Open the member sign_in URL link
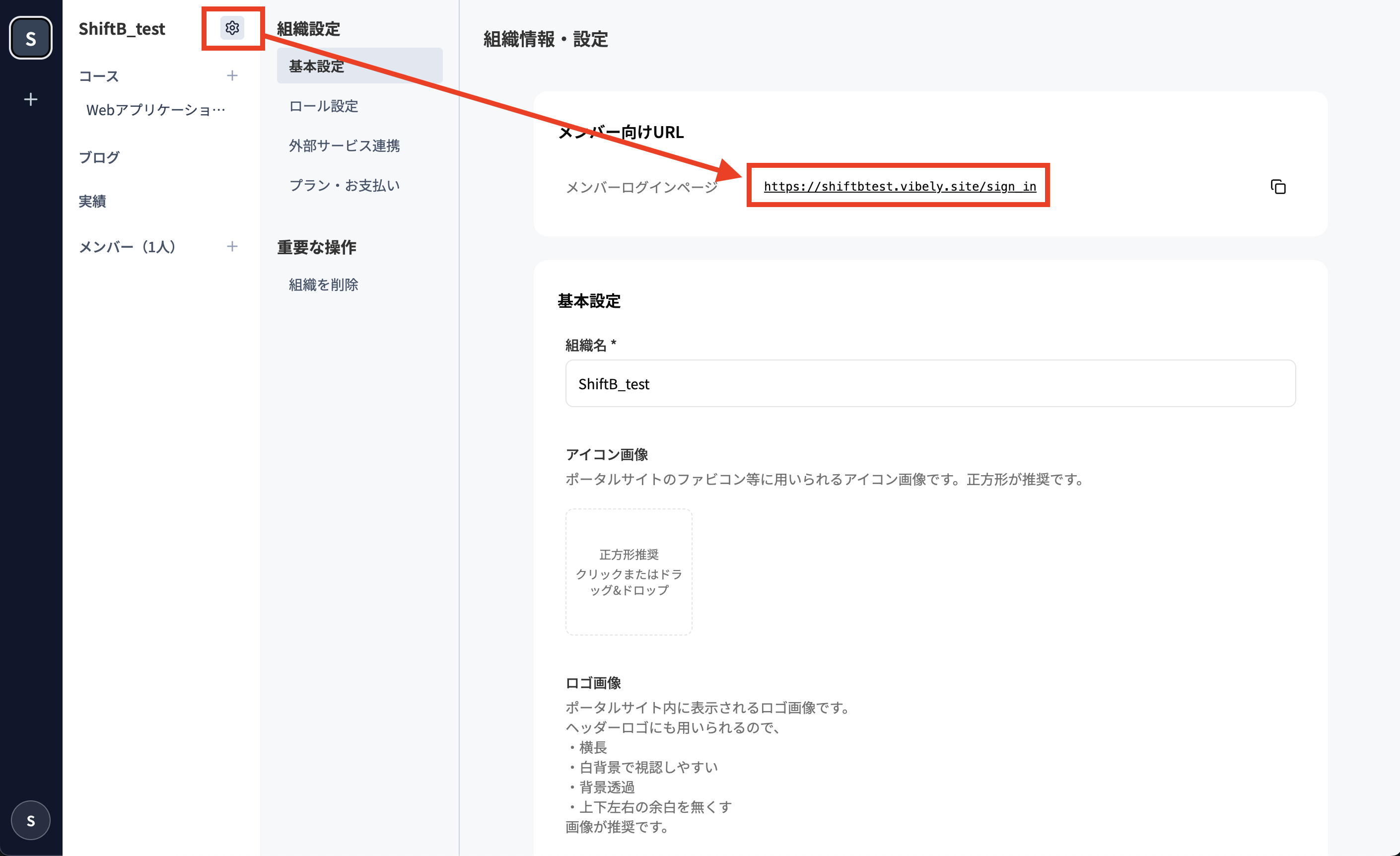This screenshot has width=1400, height=856. (x=900, y=186)
